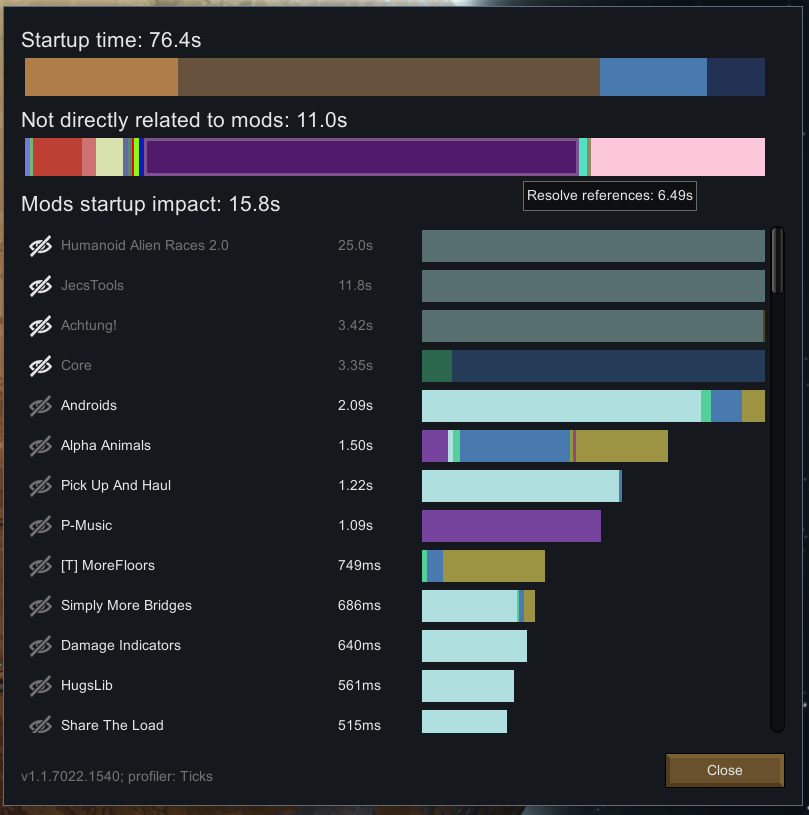Viewport: 809px width, 815px height.
Task: Hide Simply More Bridges entry
Action: pyautogui.click(x=40, y=606)
